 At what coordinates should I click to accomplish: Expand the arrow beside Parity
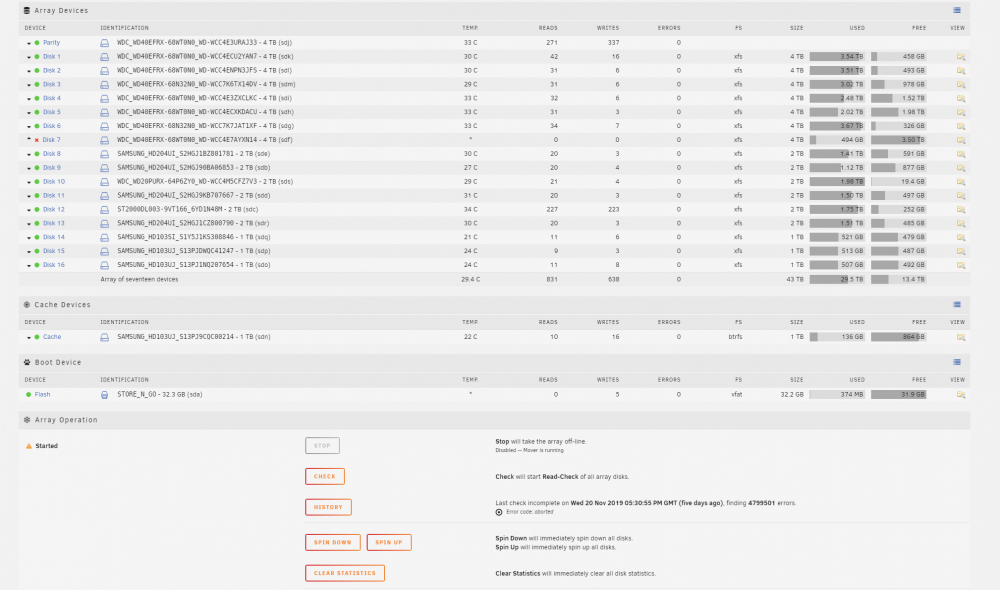29,43
